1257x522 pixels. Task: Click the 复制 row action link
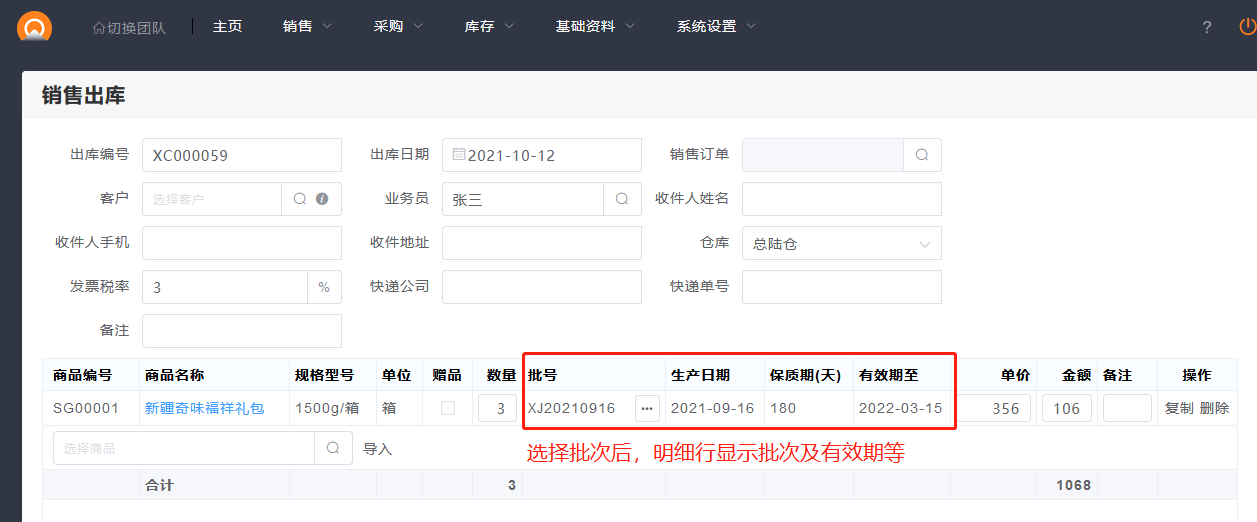(x=1179, y=408)
